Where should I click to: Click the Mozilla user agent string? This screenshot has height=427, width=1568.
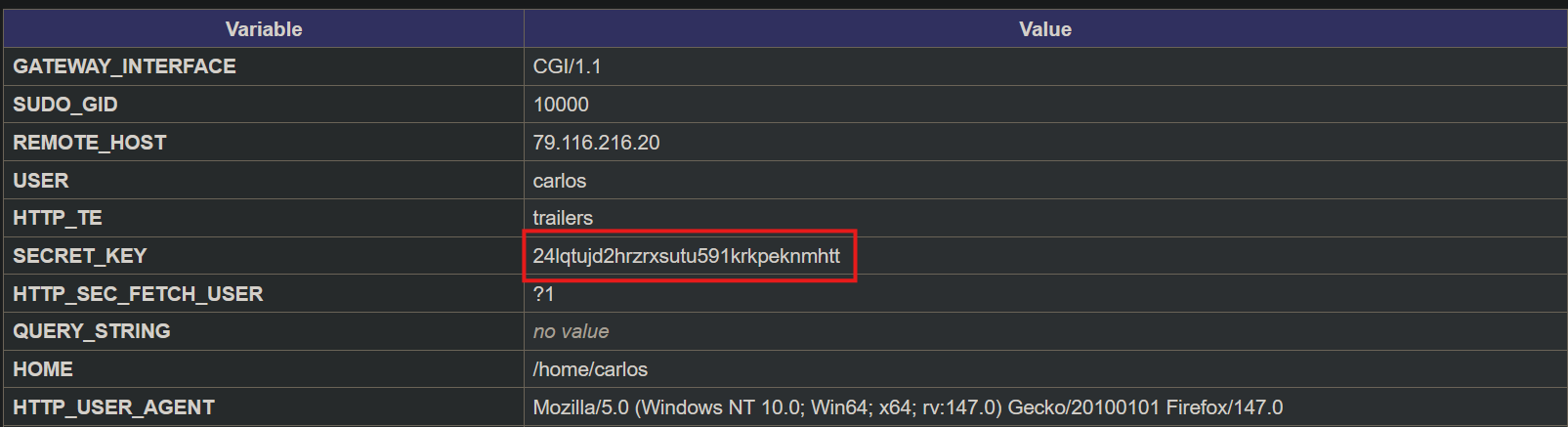(x=908, y=407)
